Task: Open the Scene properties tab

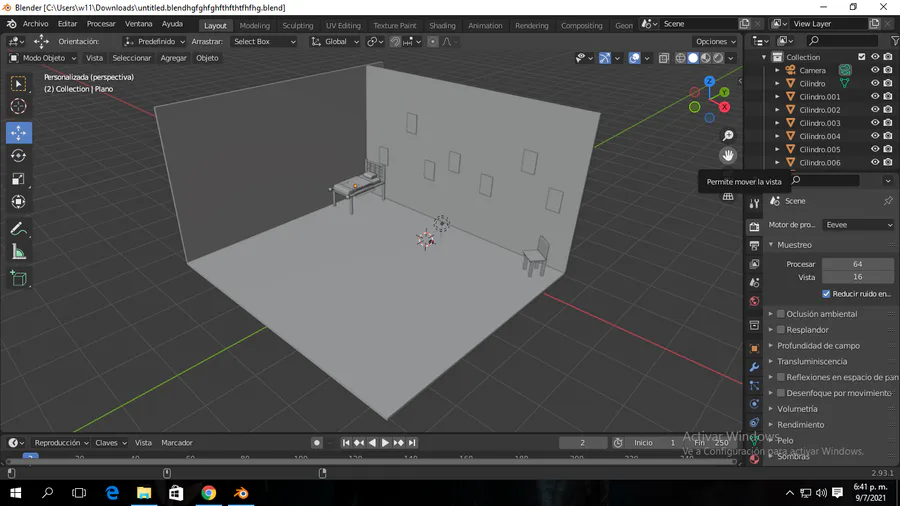Action: (754, 282)
